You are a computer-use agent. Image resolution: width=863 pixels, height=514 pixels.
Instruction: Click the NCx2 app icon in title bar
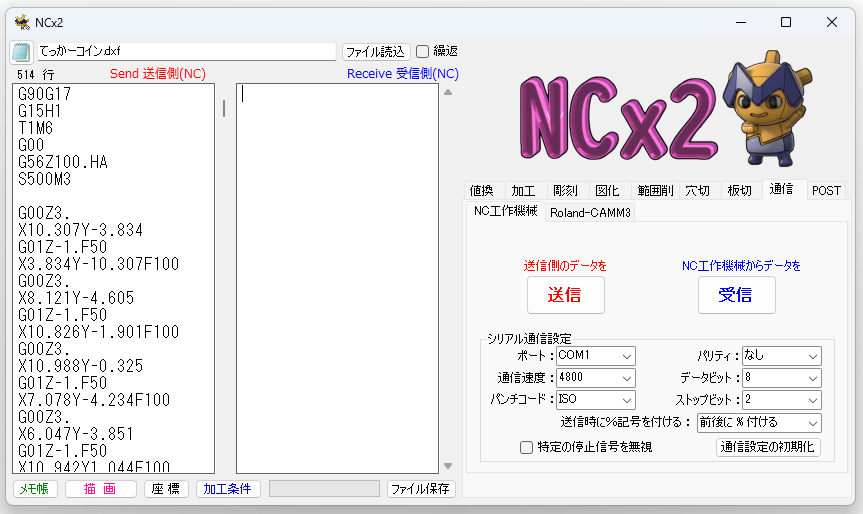(22, 22)
